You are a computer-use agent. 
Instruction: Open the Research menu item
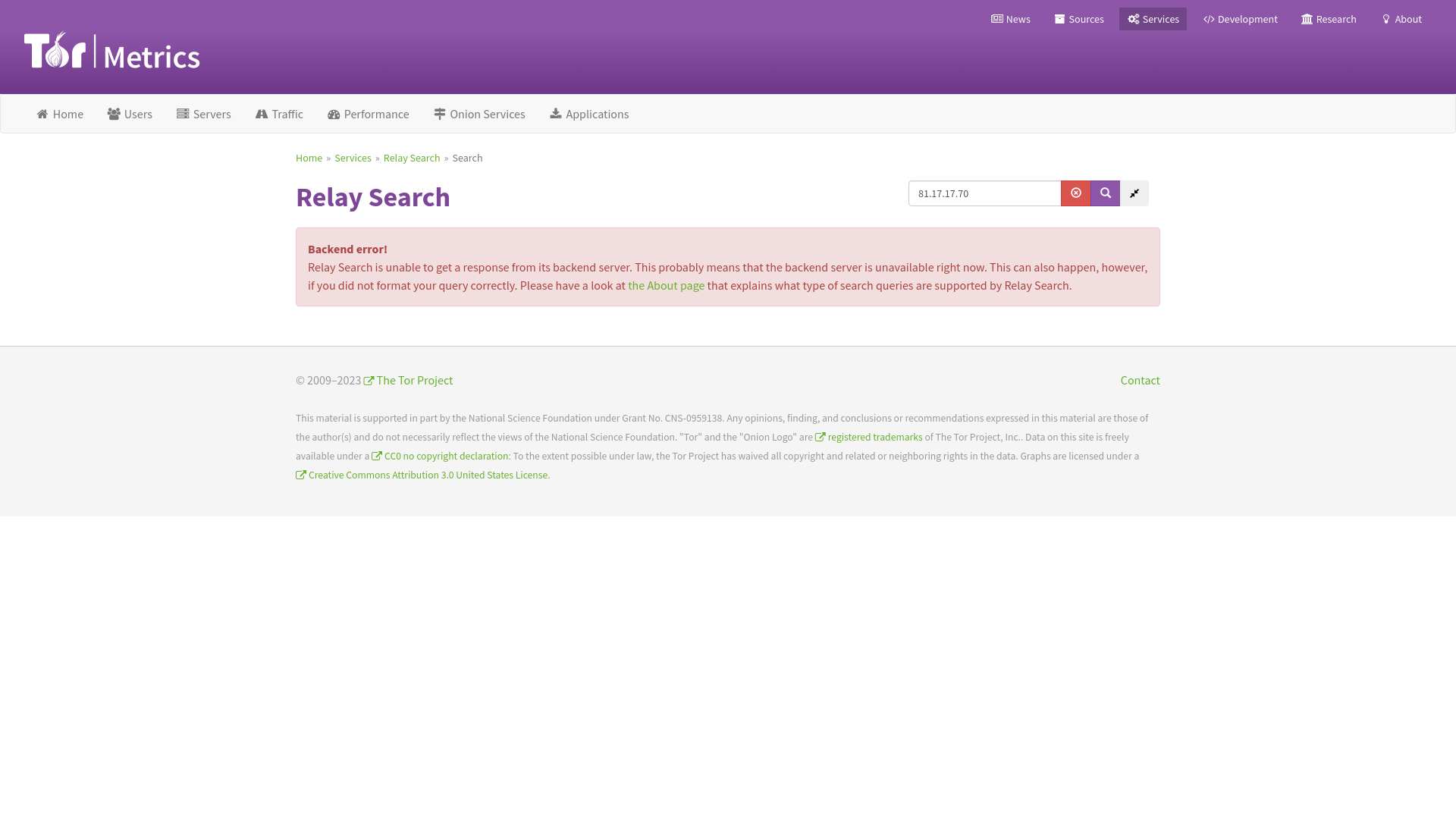1329,19
